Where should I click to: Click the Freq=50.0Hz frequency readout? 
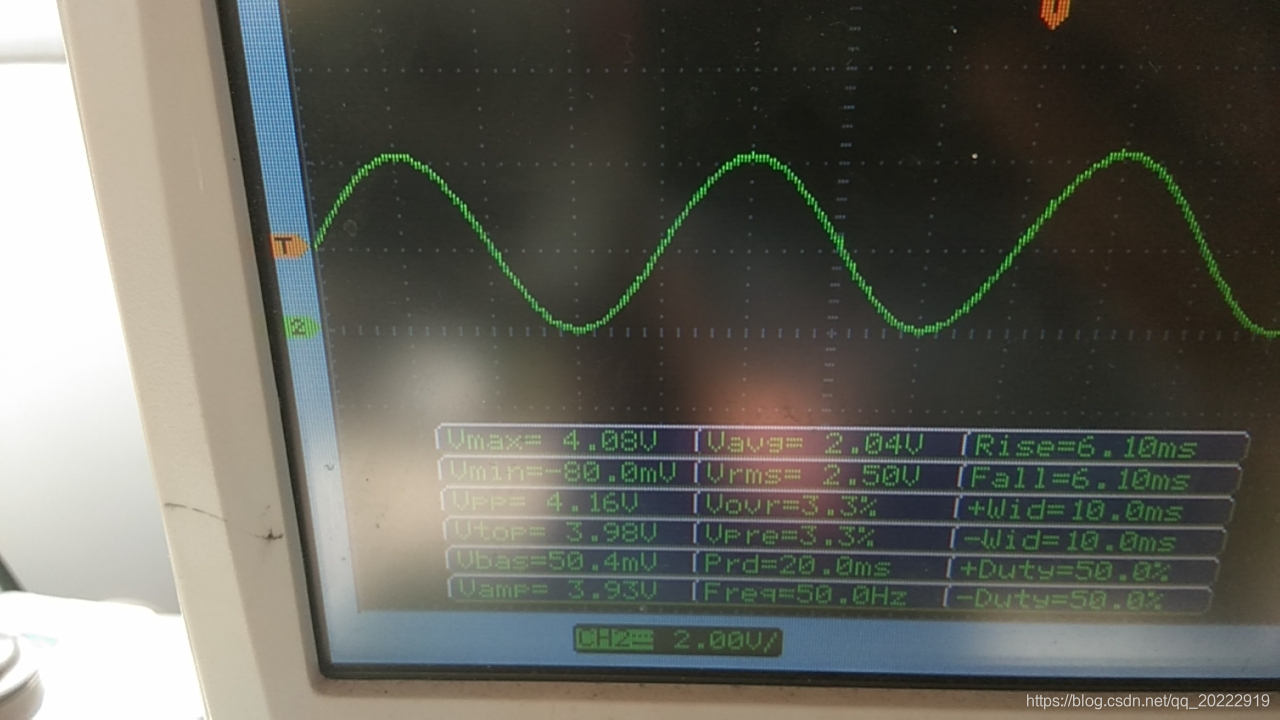[818, 596]
